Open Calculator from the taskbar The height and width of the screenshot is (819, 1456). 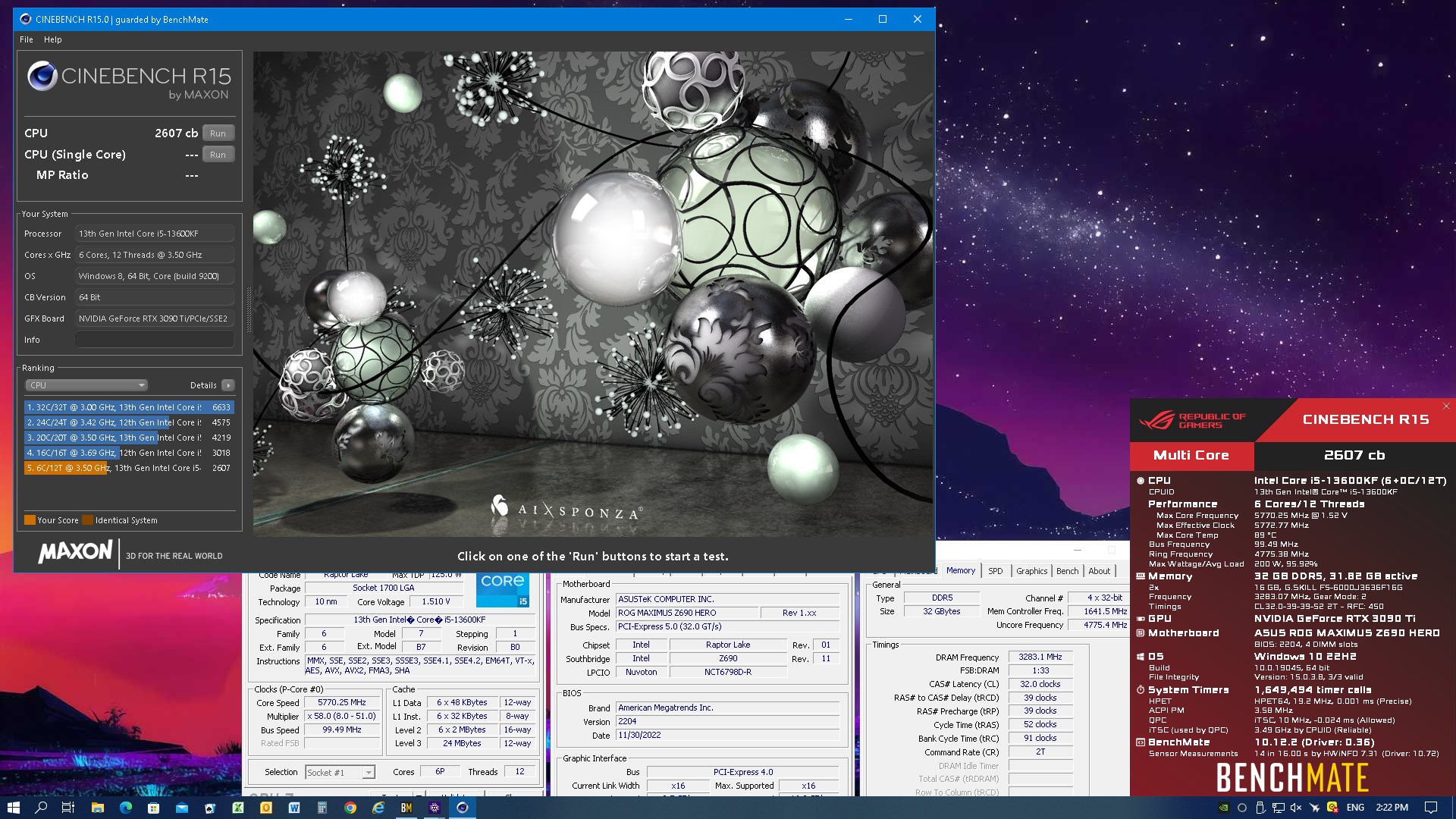pyautogui.click(x=322, y=808)
